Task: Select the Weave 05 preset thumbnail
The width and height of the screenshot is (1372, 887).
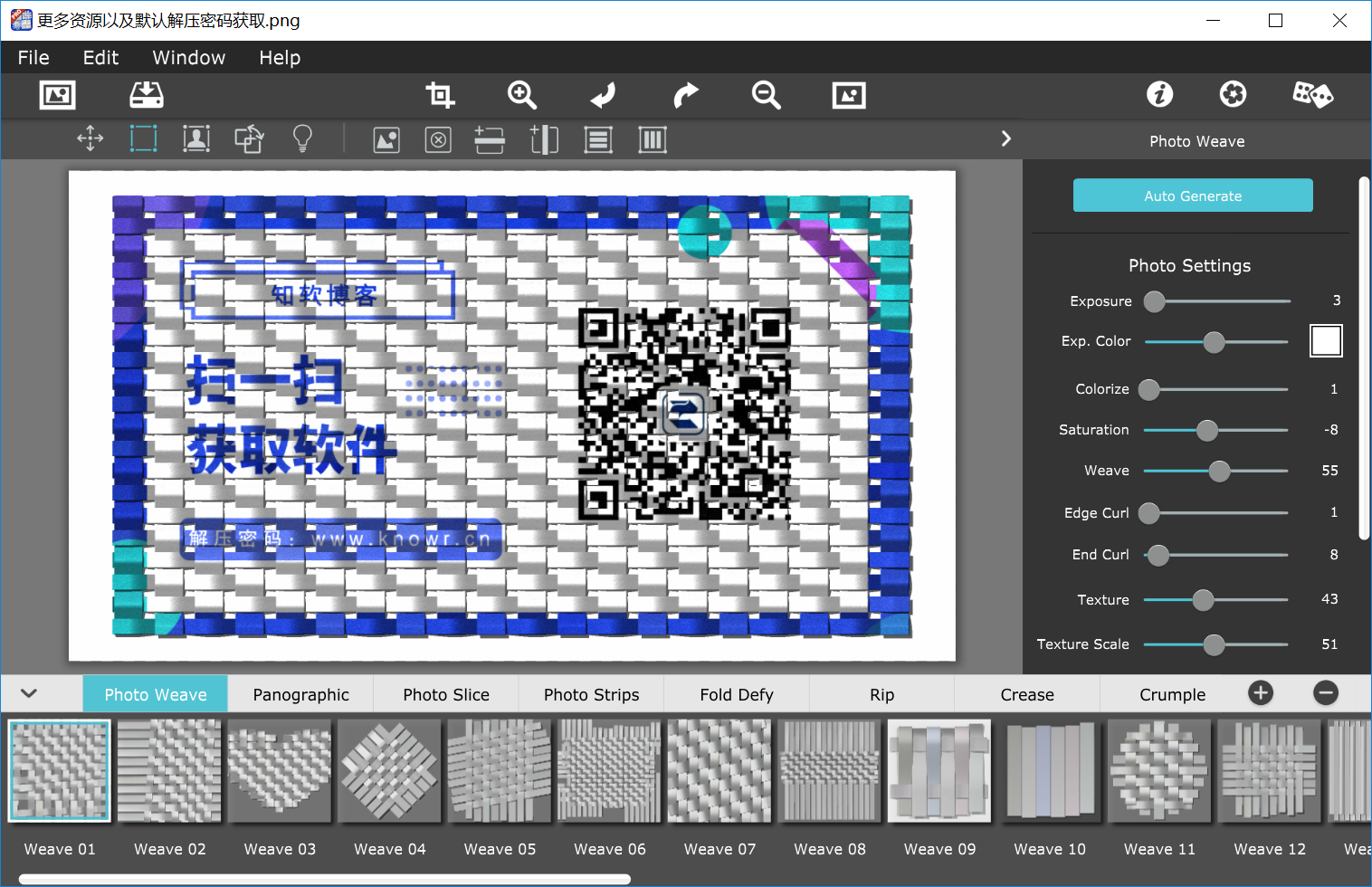Action: [x=500, y=771]
